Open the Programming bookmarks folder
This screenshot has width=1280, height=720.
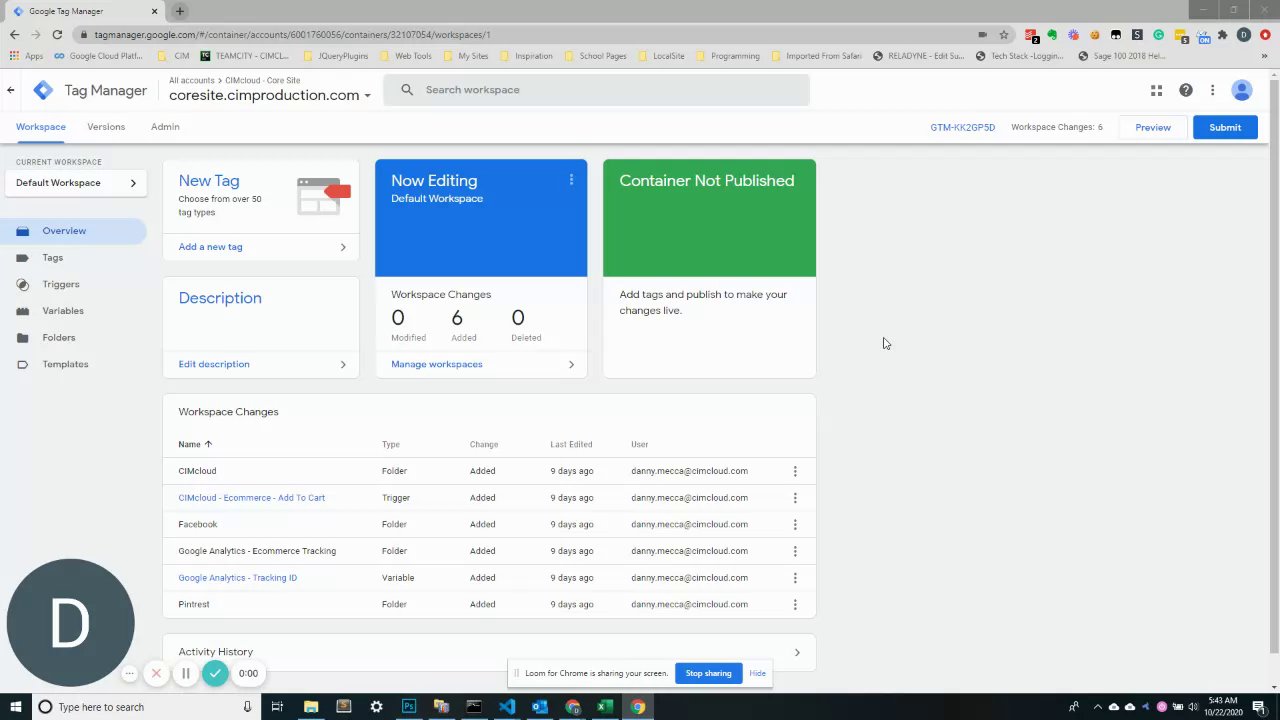coord(728,56)
